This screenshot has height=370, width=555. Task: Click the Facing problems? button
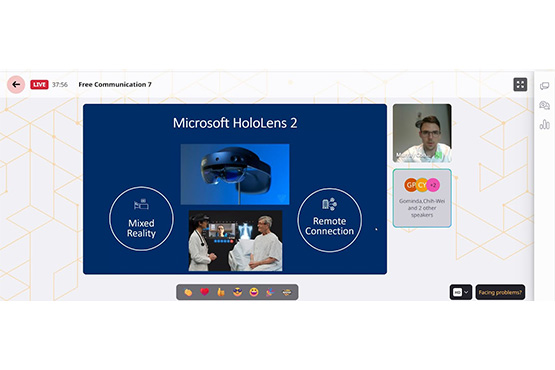[500, 292]
